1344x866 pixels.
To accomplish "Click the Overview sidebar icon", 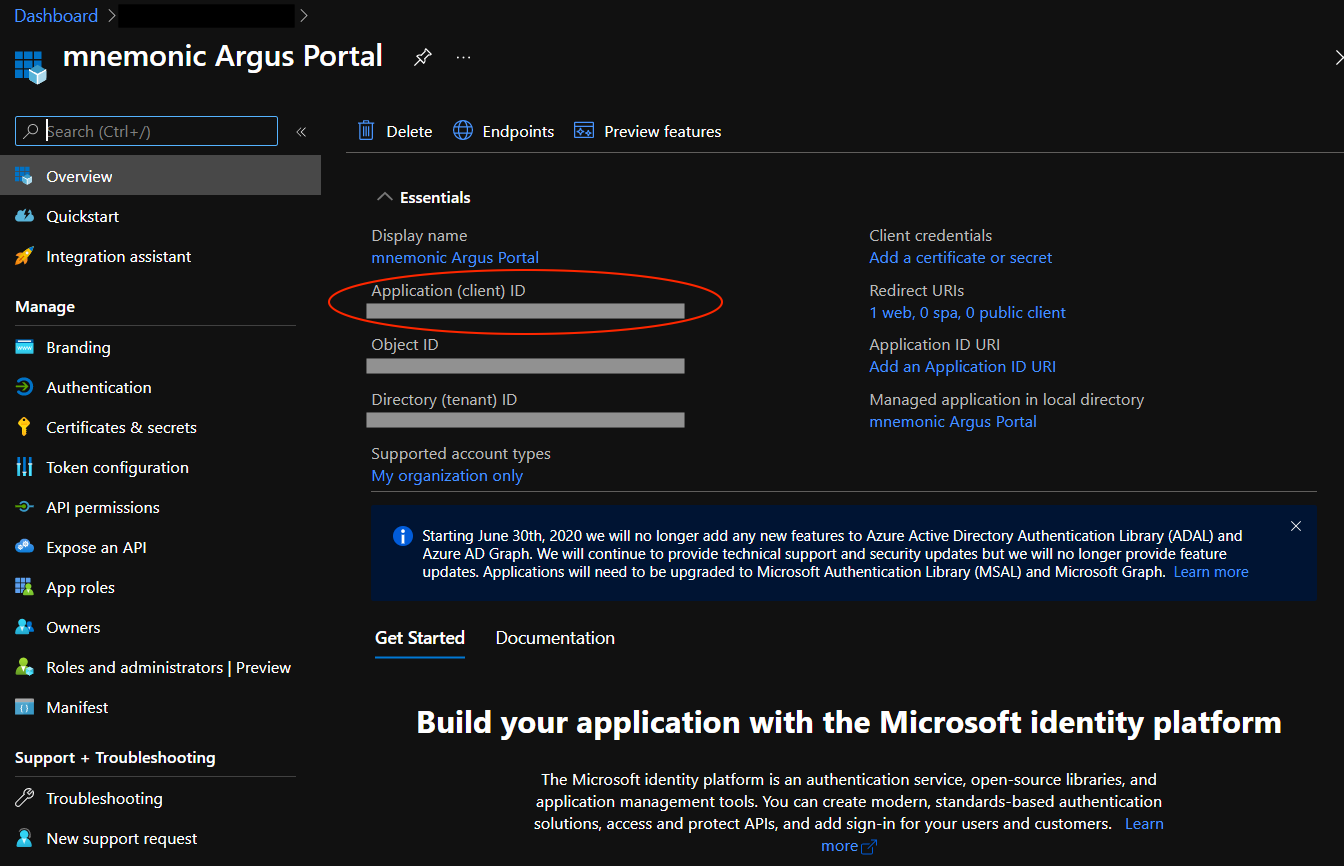I will tap(24, 176).
